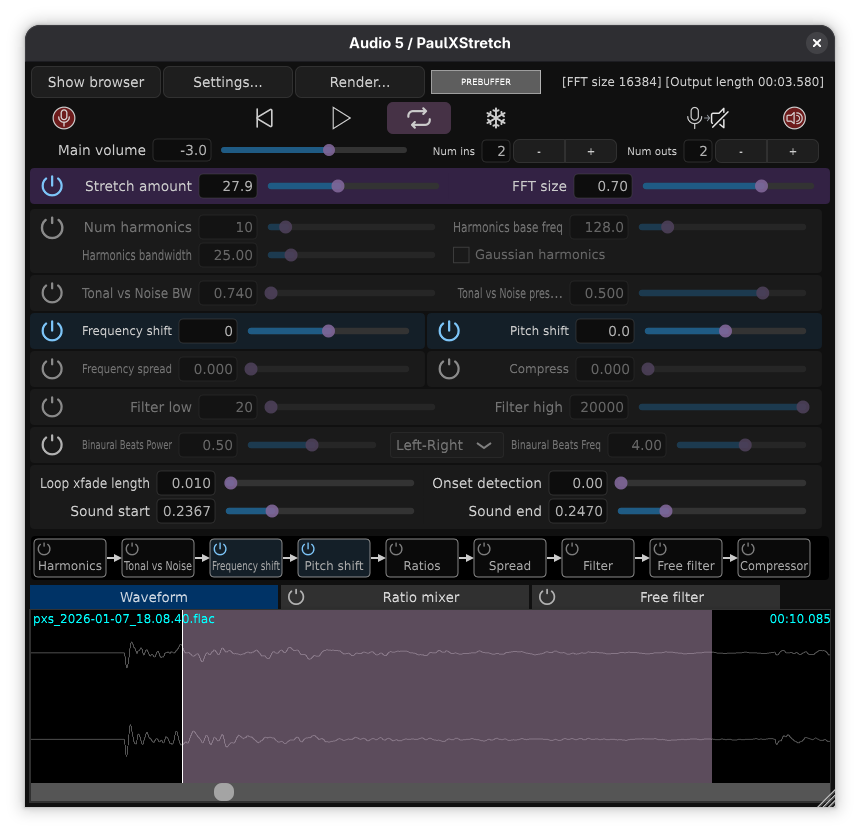
Task: Decrease Num outs with minus button
Action: pos(742,151)
